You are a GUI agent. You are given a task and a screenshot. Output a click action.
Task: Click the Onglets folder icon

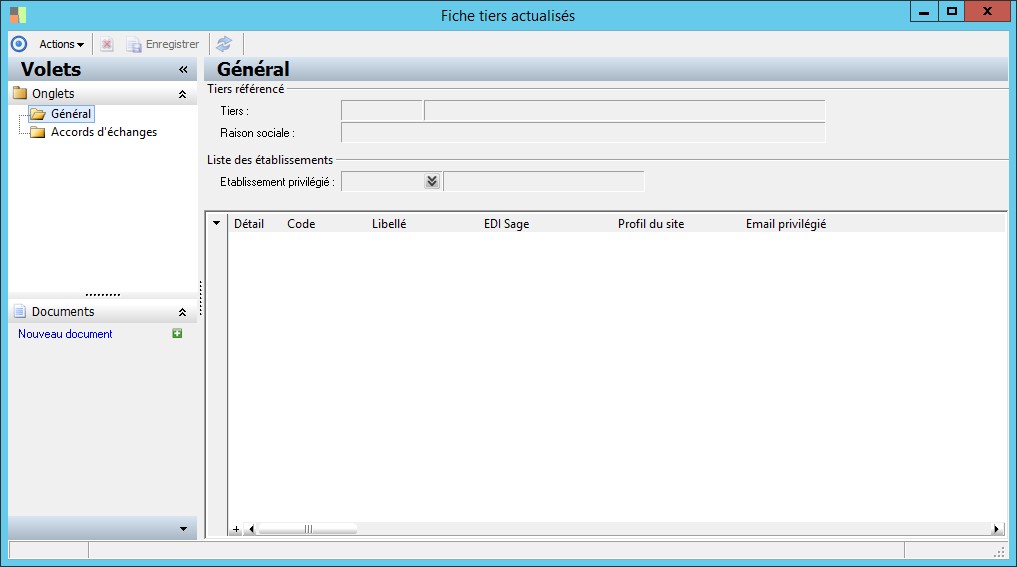[x=20, y=93]
